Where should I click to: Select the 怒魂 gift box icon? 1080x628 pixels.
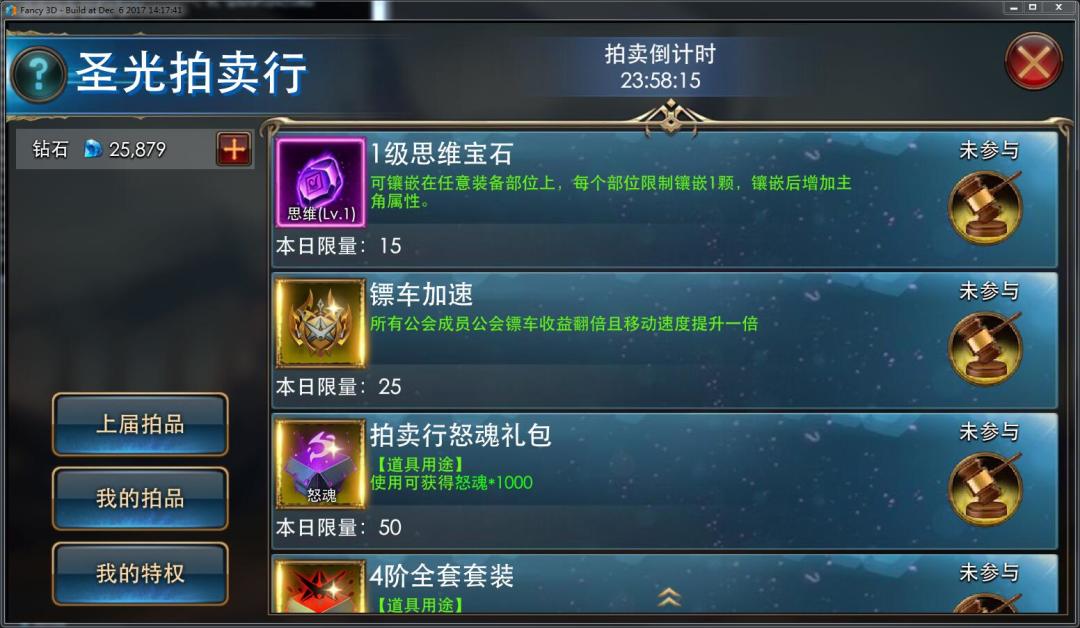320,463
